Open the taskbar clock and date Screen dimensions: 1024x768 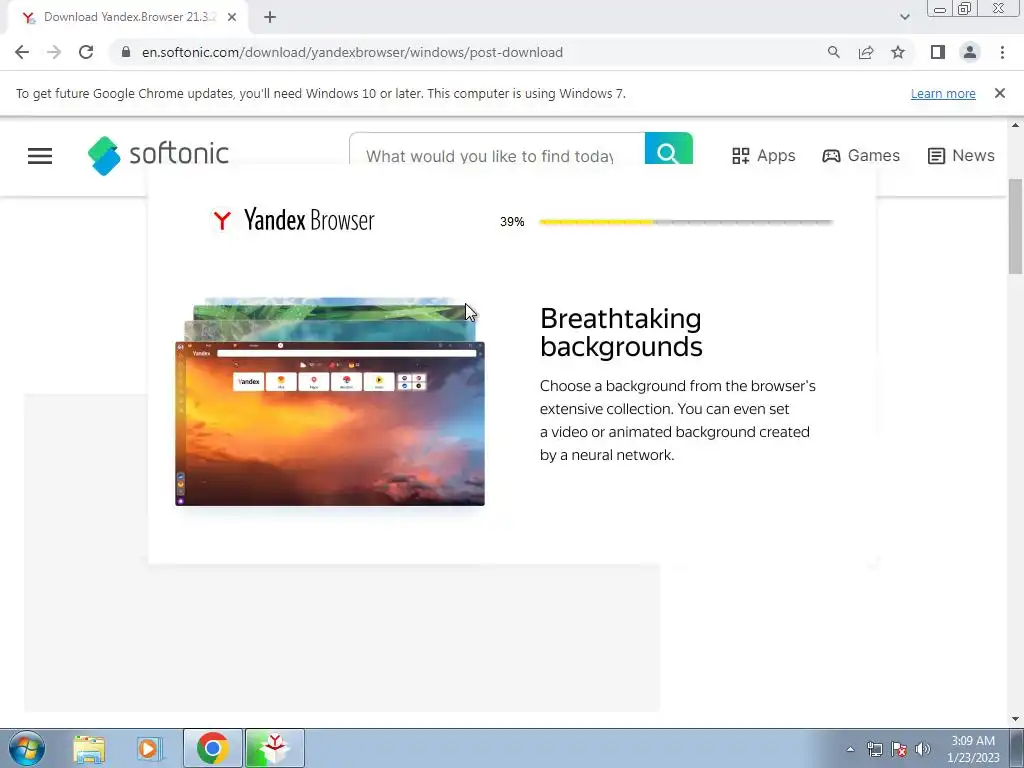973,749
